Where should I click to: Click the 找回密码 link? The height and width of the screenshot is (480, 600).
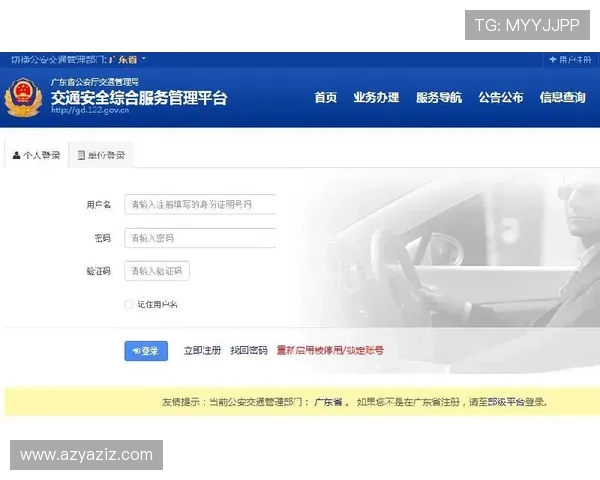pos(249,351)
